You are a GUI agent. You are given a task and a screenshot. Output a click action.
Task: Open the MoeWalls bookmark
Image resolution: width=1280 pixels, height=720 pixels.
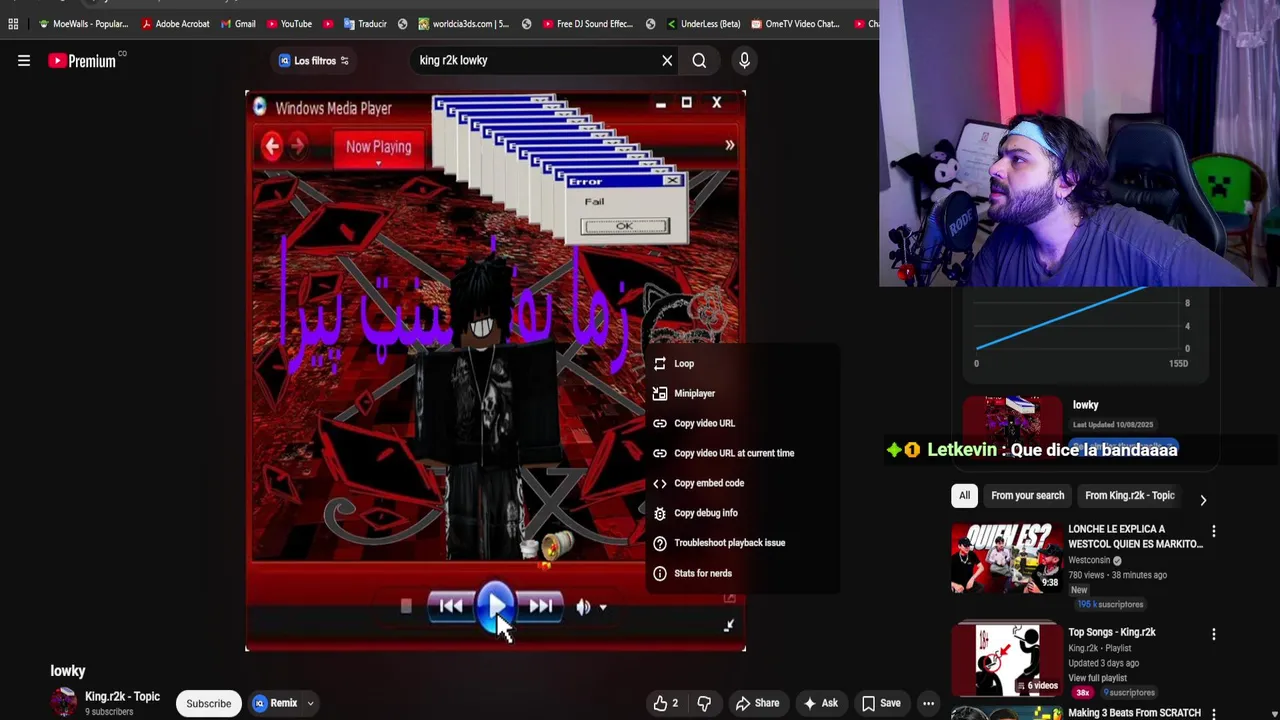(x=82, y=24)
